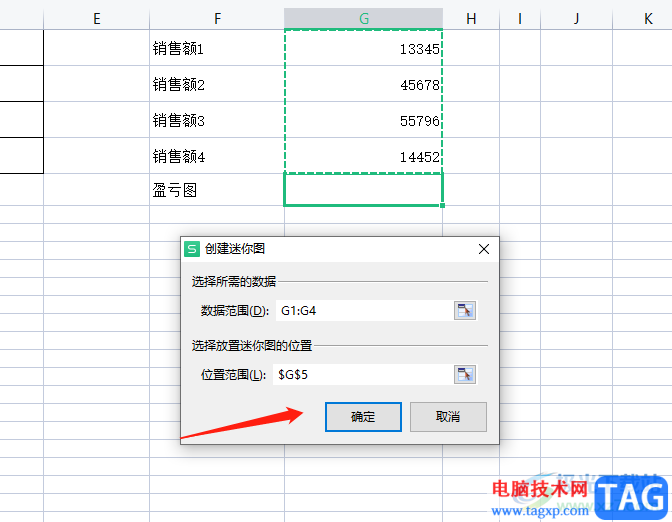Click the data range selector icon
Viewport: 672px width, 522px height.
(465, 310)
